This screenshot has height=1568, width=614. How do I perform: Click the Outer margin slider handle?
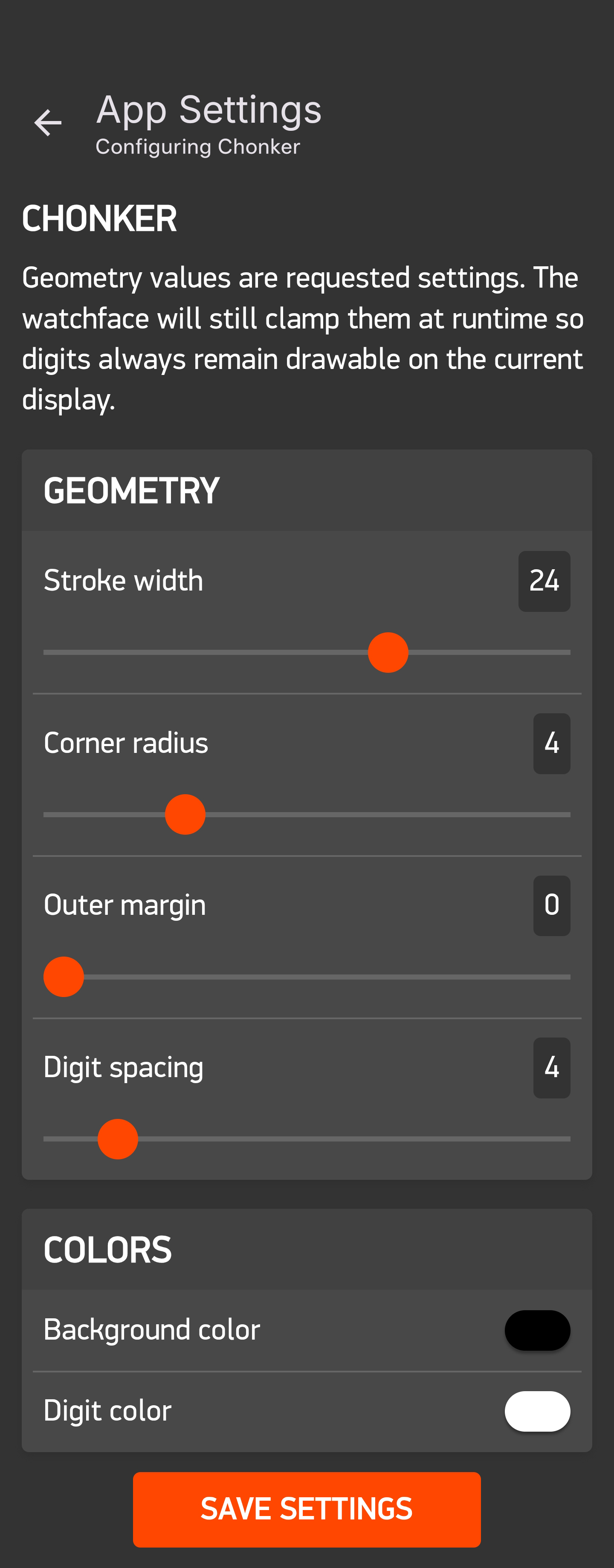(x=64, y=977)
